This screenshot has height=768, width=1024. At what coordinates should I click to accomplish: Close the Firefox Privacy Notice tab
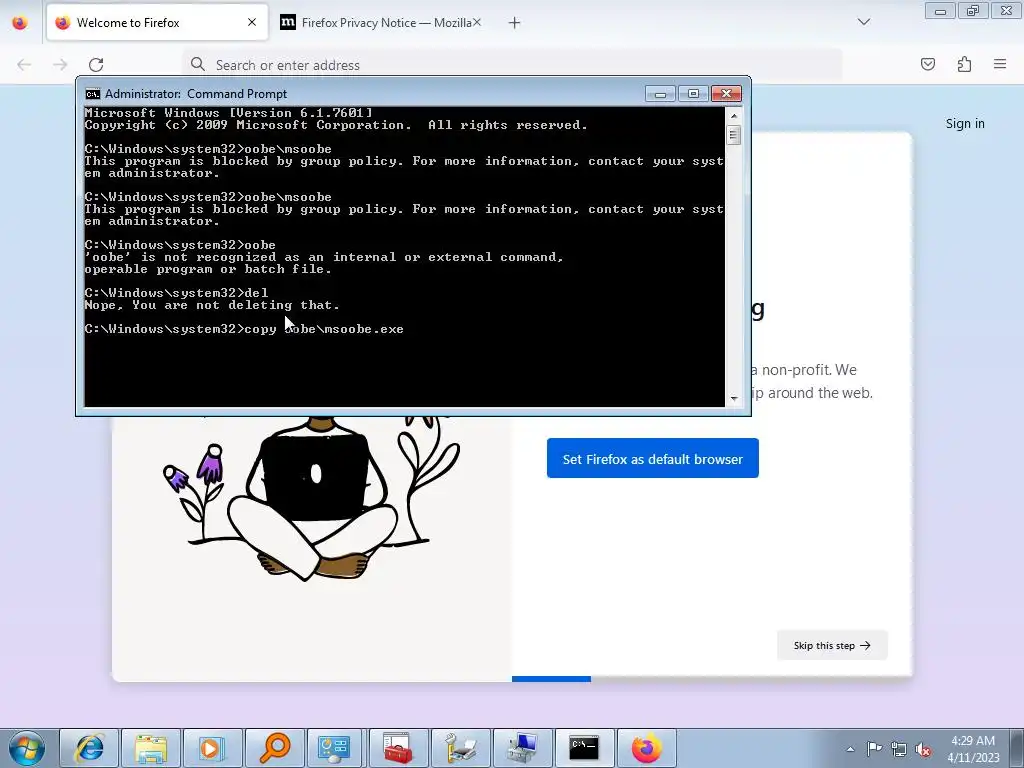point(477,23)
